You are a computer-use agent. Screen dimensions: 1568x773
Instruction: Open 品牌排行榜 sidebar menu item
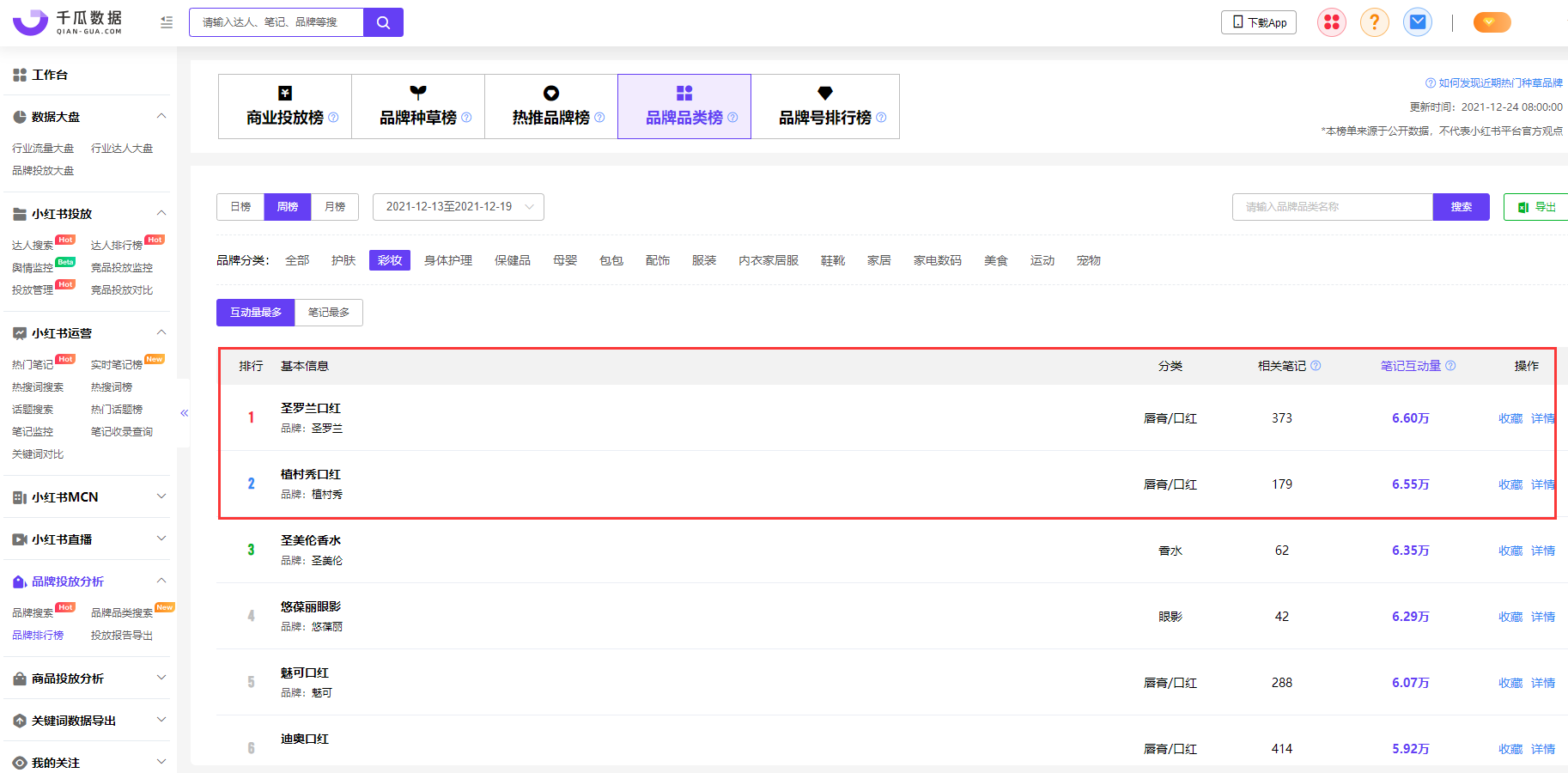[x=38, y=636]
